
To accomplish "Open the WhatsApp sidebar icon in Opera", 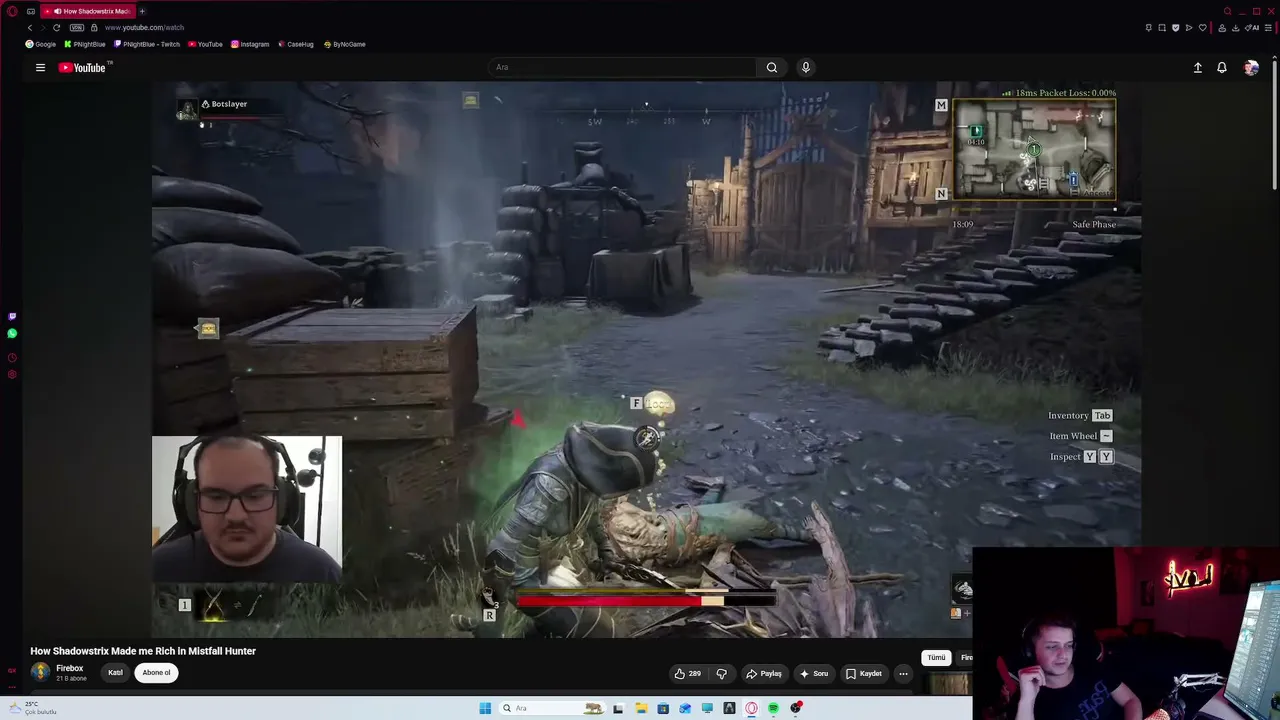I will point(12,334).
